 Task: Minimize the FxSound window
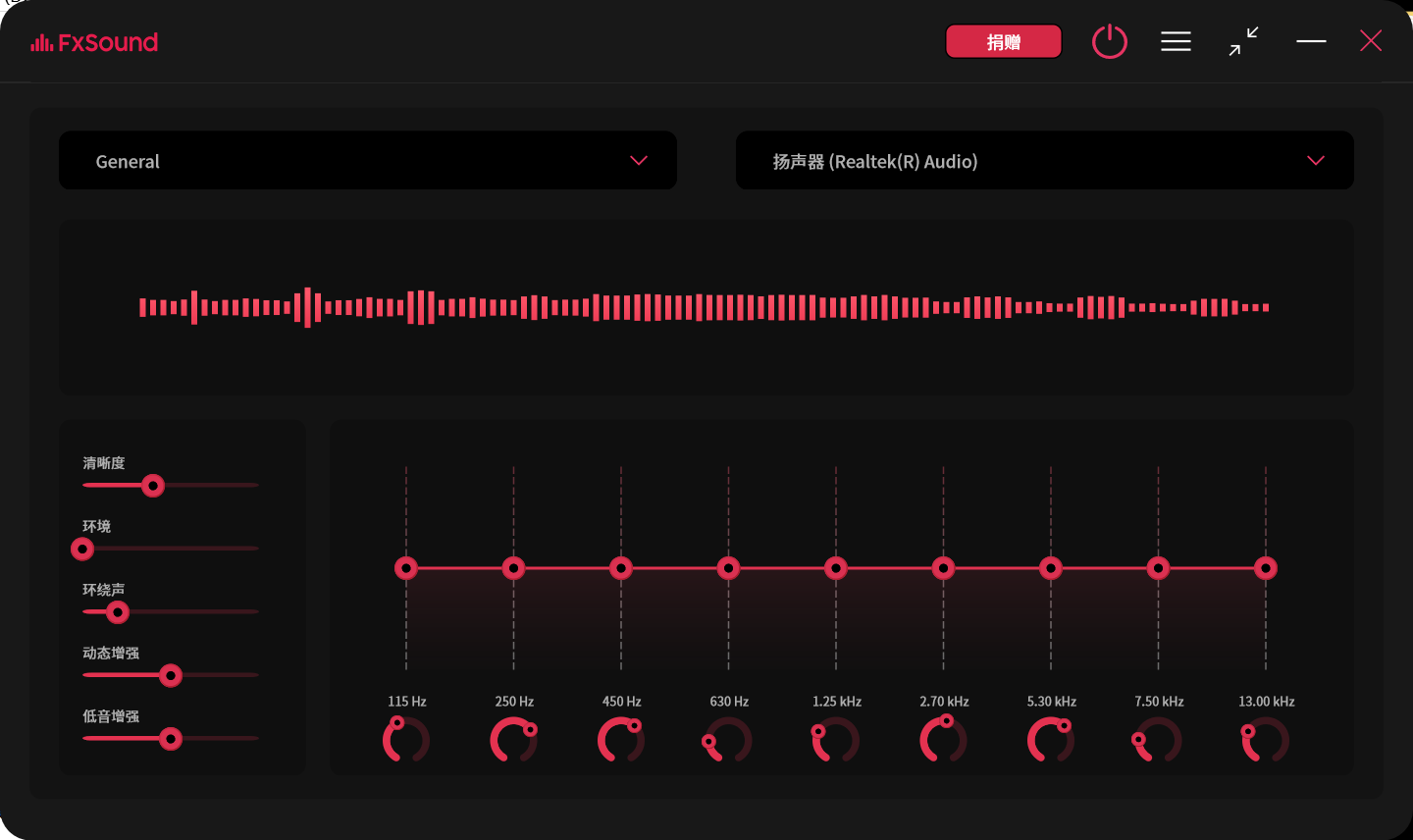pos(1311,41)
